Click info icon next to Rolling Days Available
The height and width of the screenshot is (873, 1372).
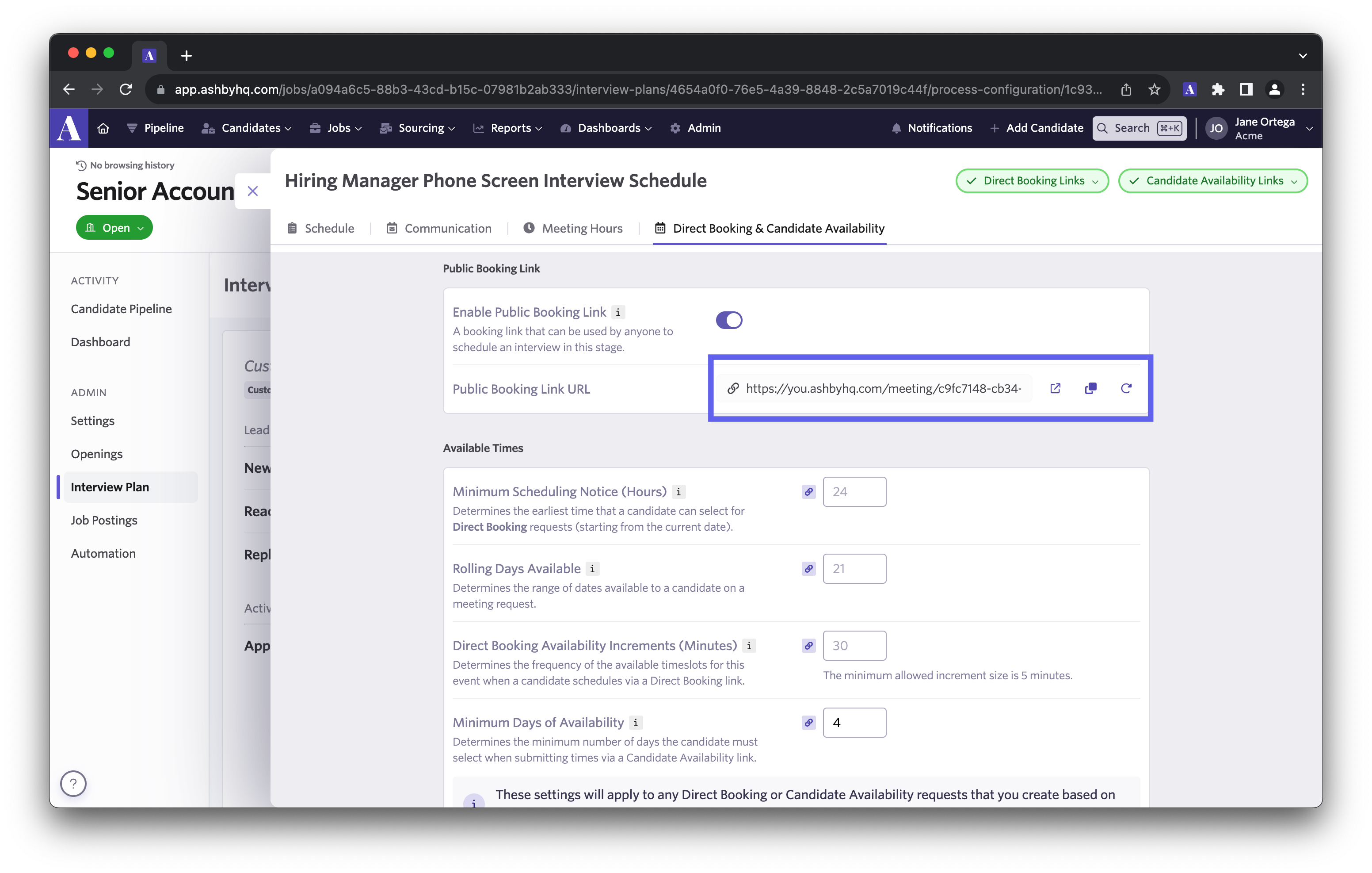pyautogui.click(x=593, y=568)
